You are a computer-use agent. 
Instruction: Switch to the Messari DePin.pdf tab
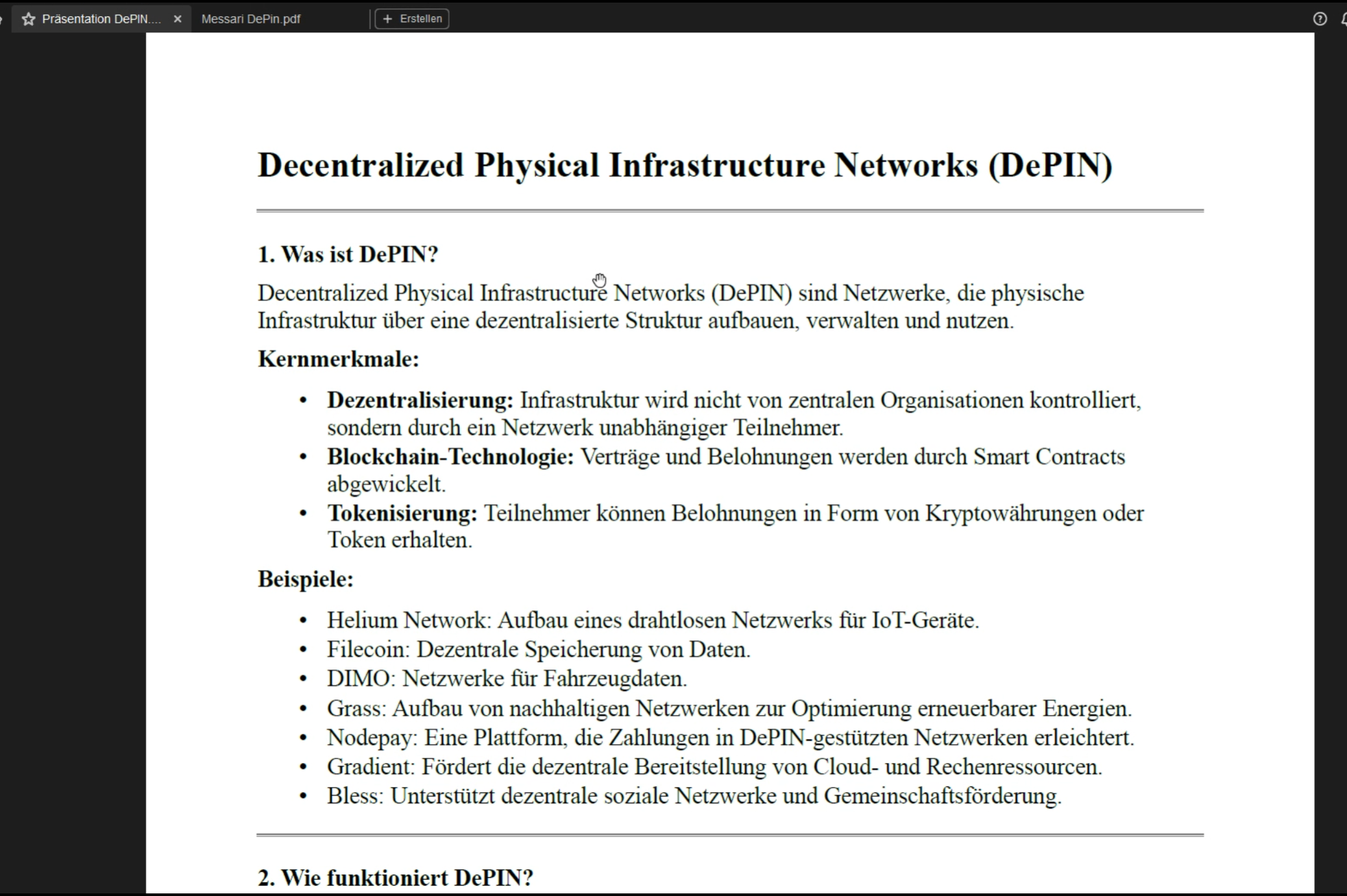(x=251, y=19)
